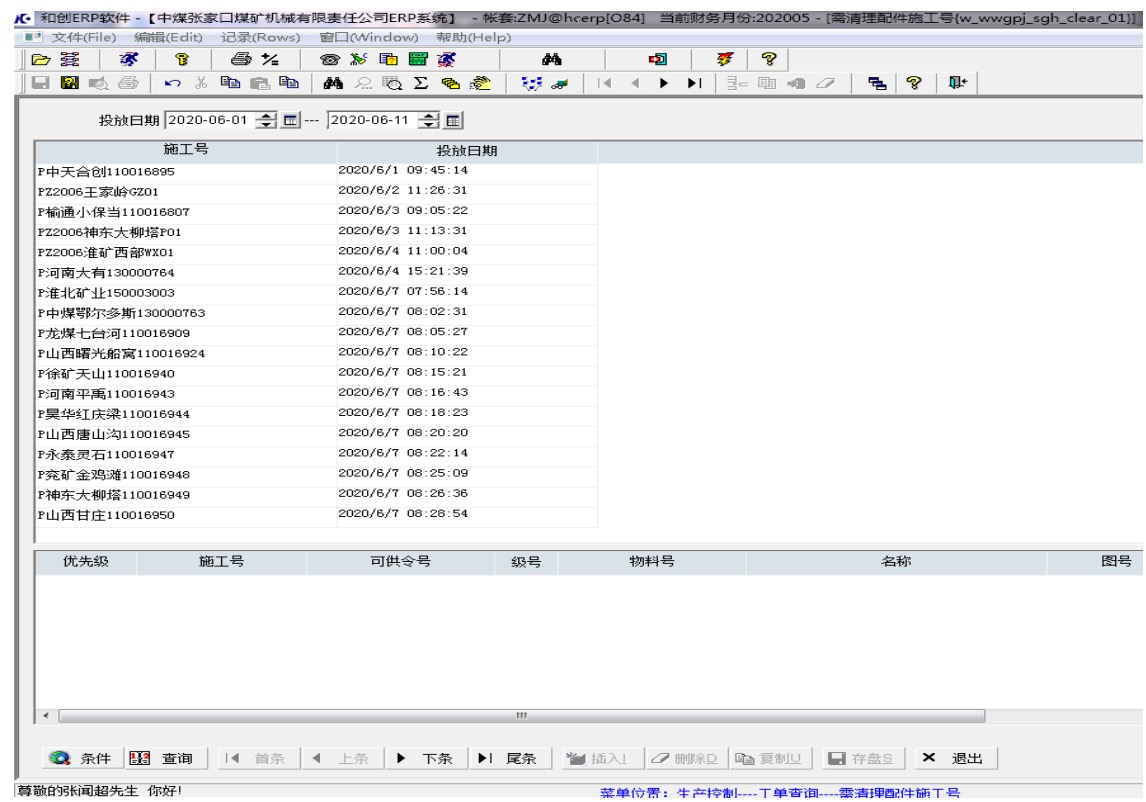Click the question mark help icon in top toolbar
The height and width of the screenshot is (802, 1146).
[x=769, y=59]
